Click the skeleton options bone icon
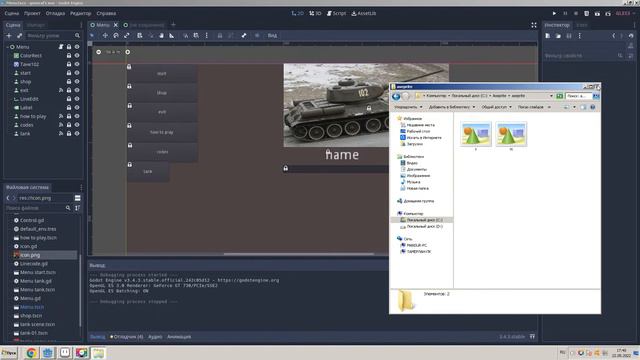The width and height of the screenshot is (640, 360). (x=244, y=36)
